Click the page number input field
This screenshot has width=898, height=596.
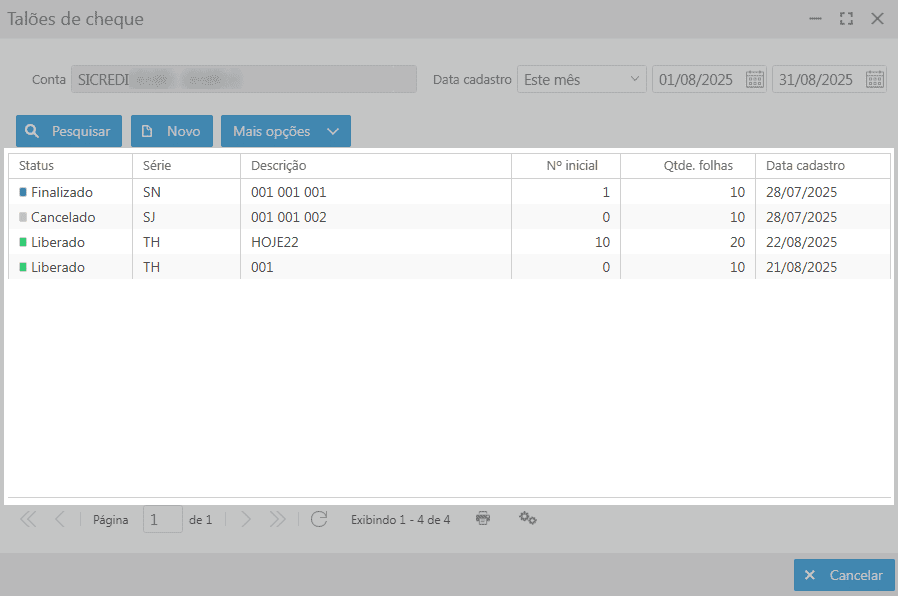pyautogui.click(x=162, y=519)
